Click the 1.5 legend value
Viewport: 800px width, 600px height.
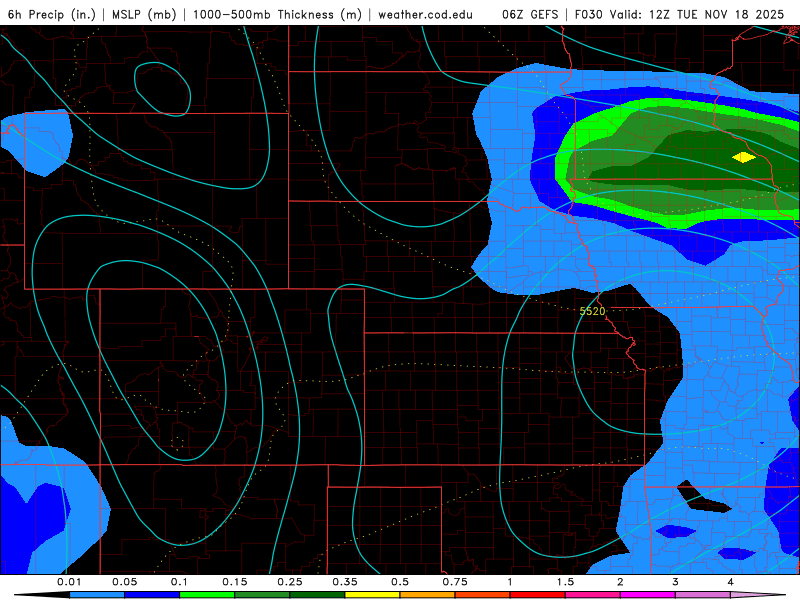(x=565, y=582)
